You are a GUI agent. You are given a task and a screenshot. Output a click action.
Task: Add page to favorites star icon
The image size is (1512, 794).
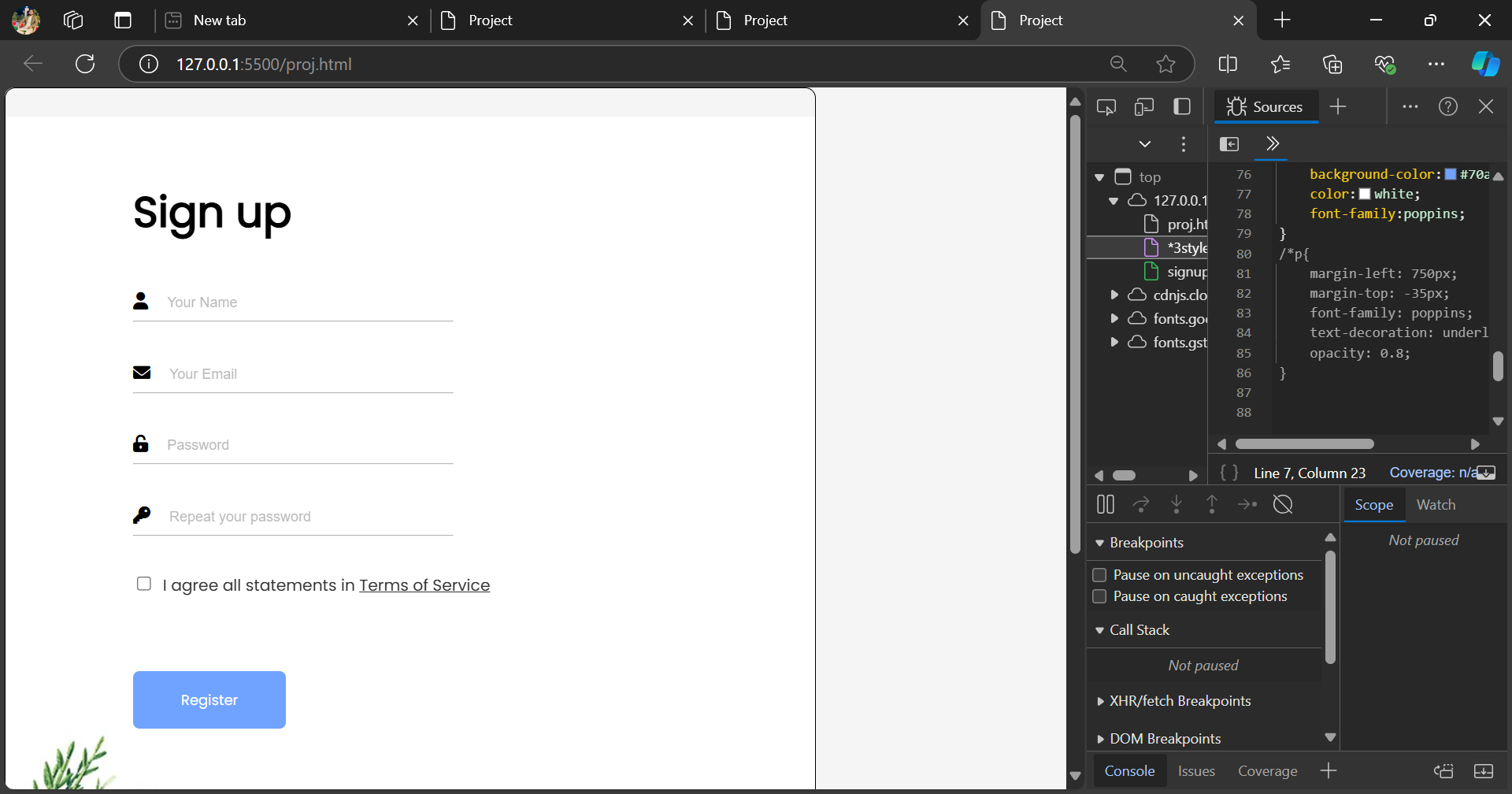1165,64
